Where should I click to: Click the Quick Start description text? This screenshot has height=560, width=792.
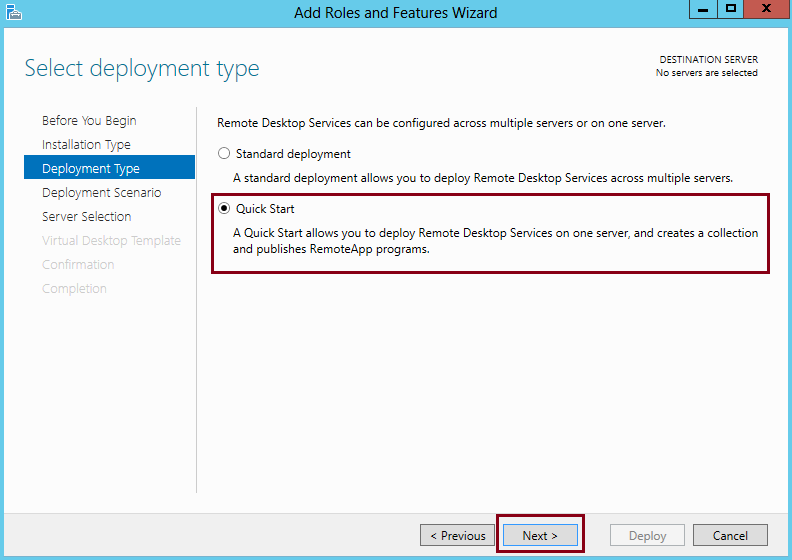click(496, 241)
